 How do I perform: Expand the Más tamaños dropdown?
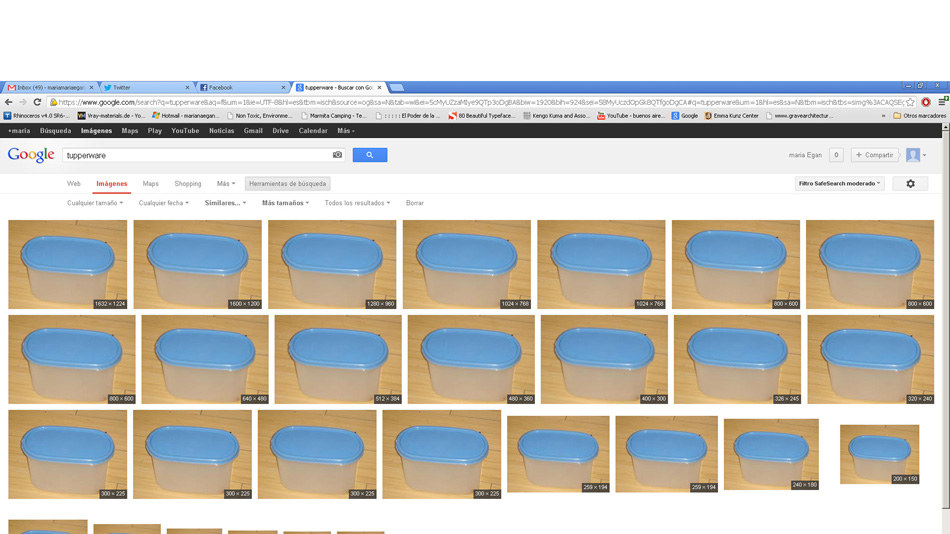(285, 203)
